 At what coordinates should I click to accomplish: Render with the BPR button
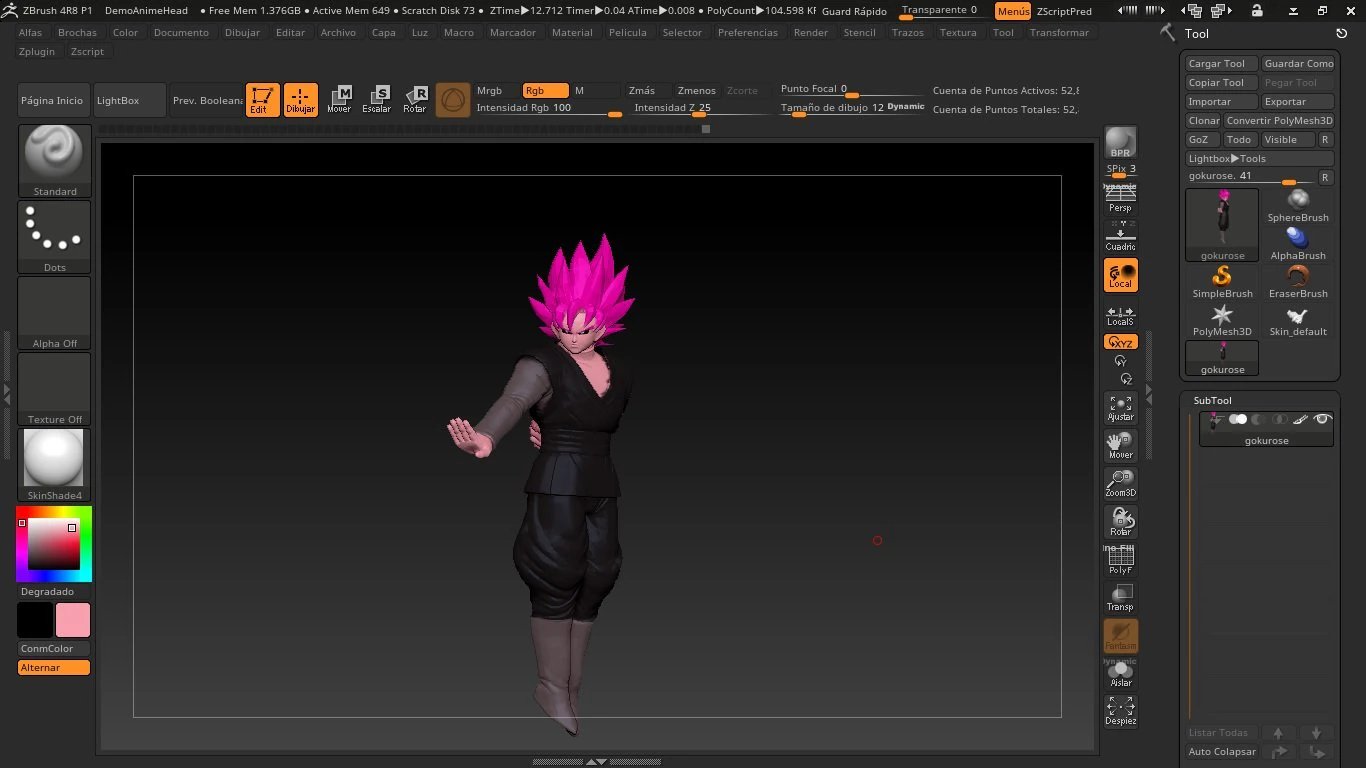pyautogui.click(x=1120, y=142)
